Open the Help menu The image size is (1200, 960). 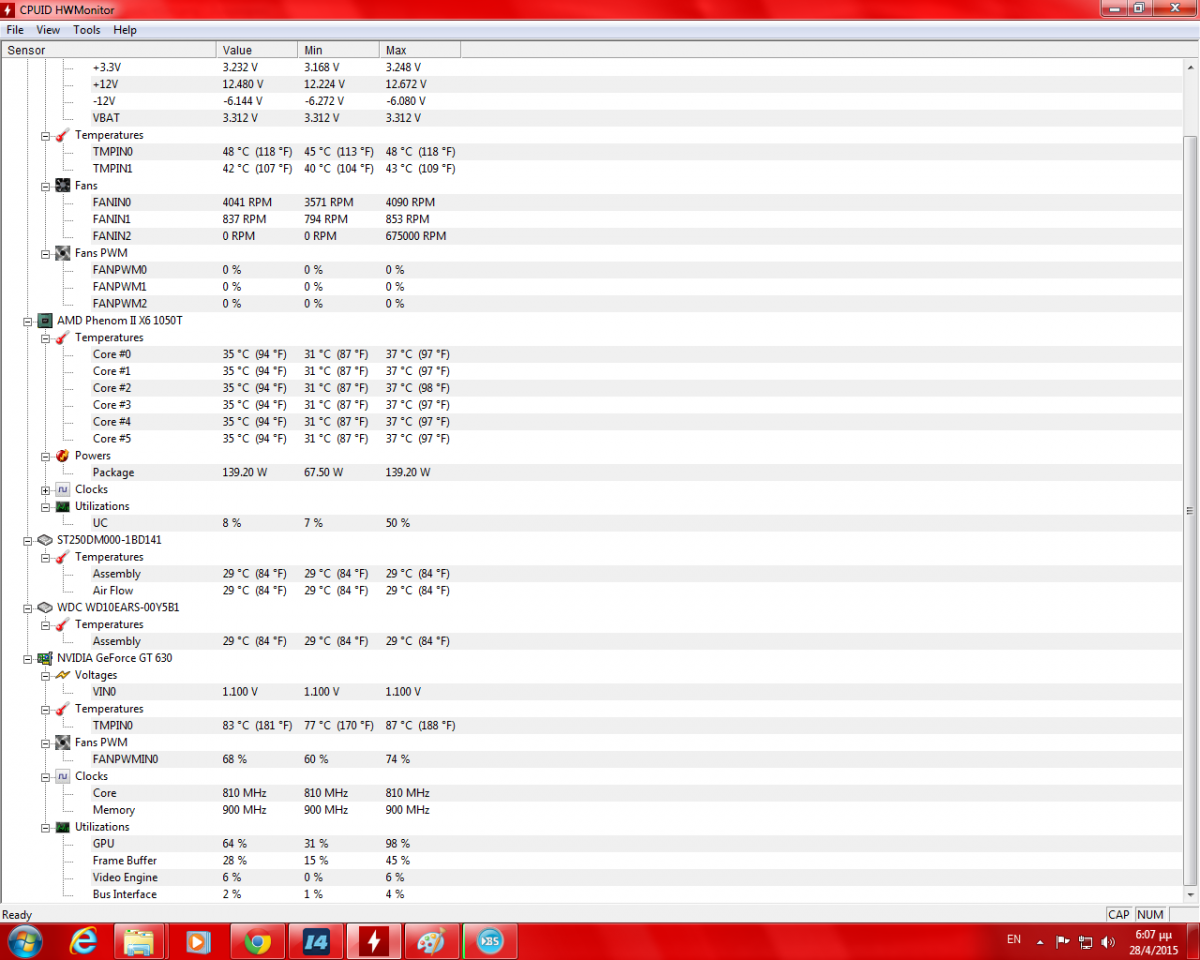[125, 30]
